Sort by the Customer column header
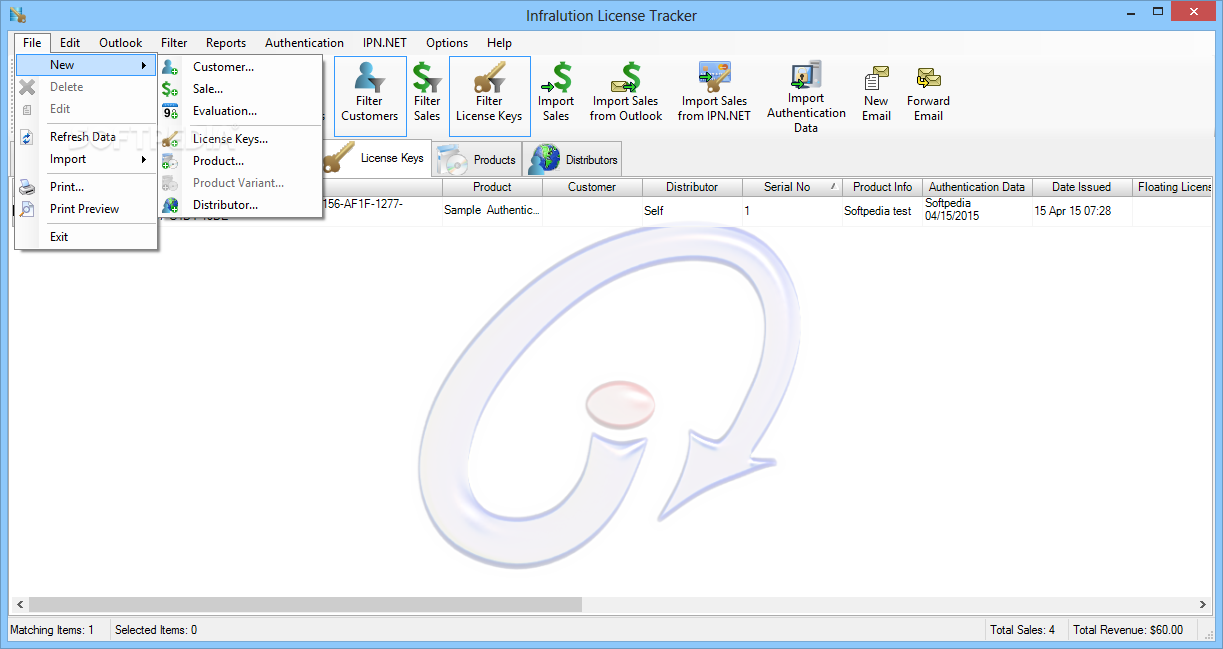1223x649 pixels. 592,187
